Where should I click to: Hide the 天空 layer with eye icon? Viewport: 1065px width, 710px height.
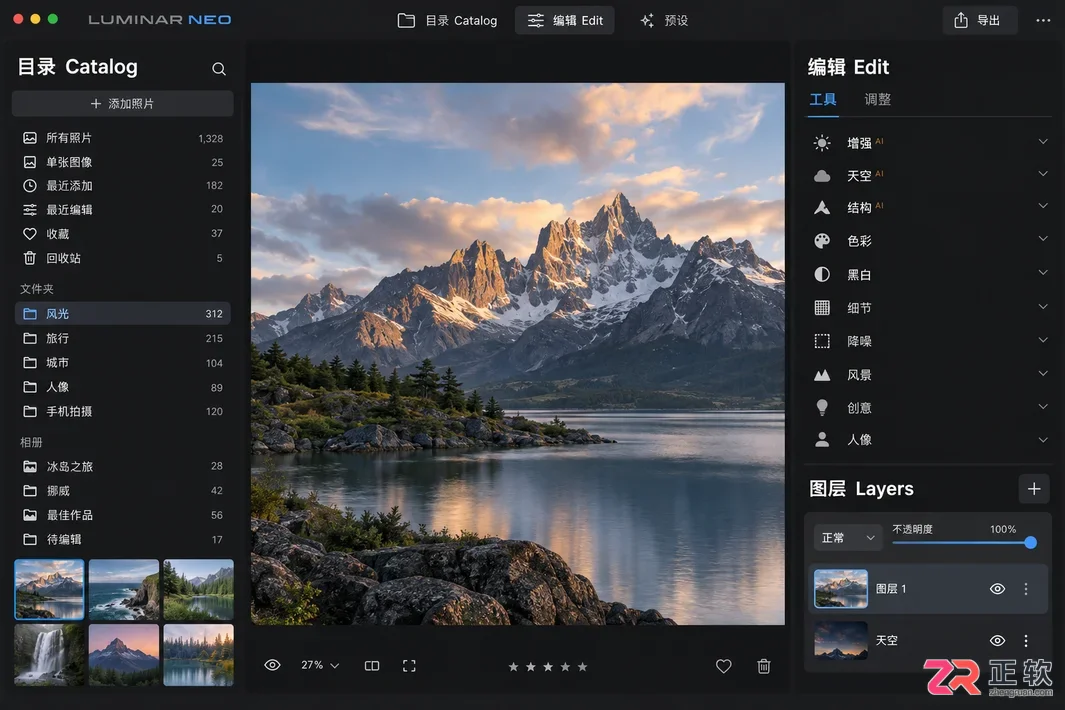(x=997, y=641)
